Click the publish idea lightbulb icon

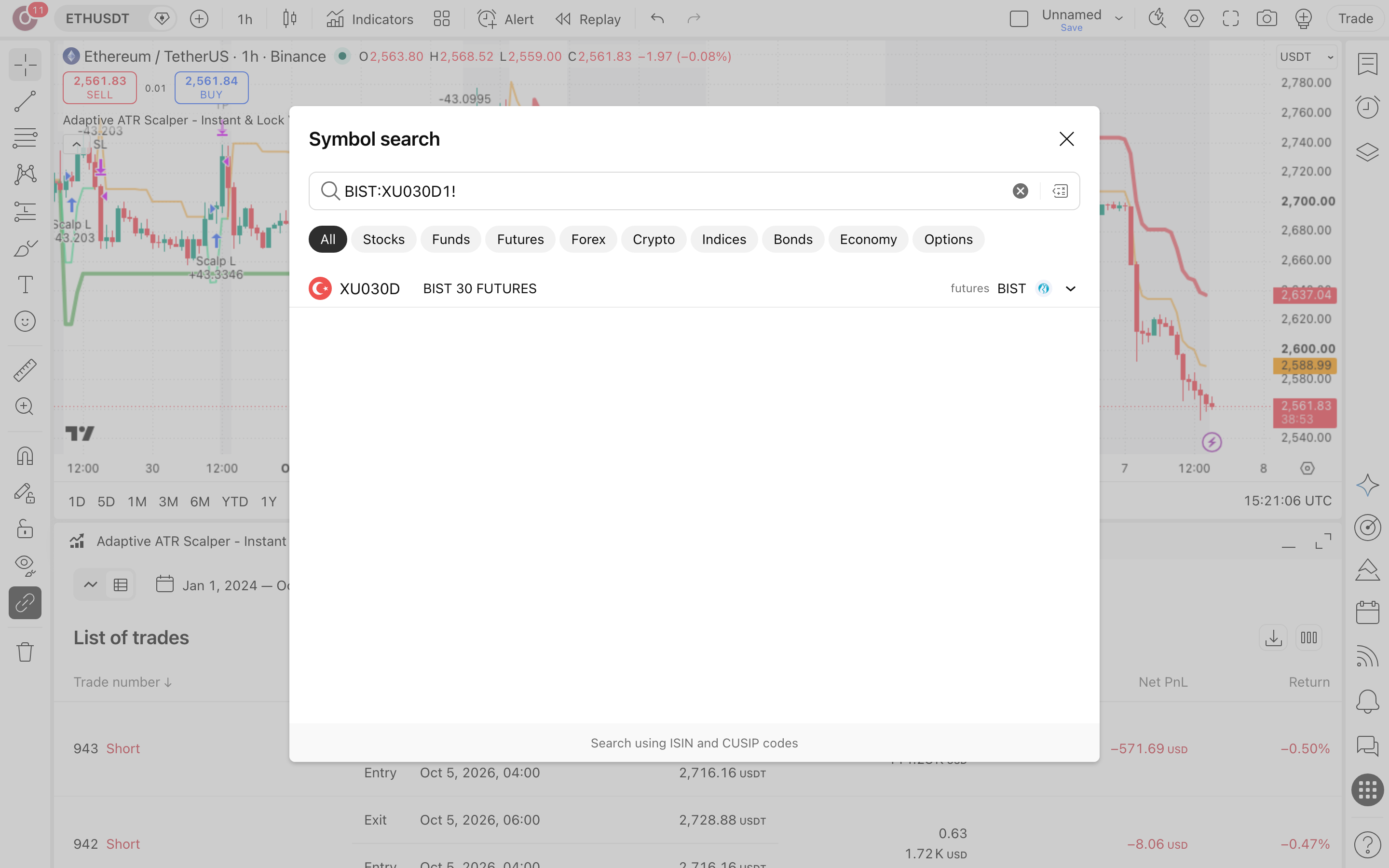(x=1304, y=19)
